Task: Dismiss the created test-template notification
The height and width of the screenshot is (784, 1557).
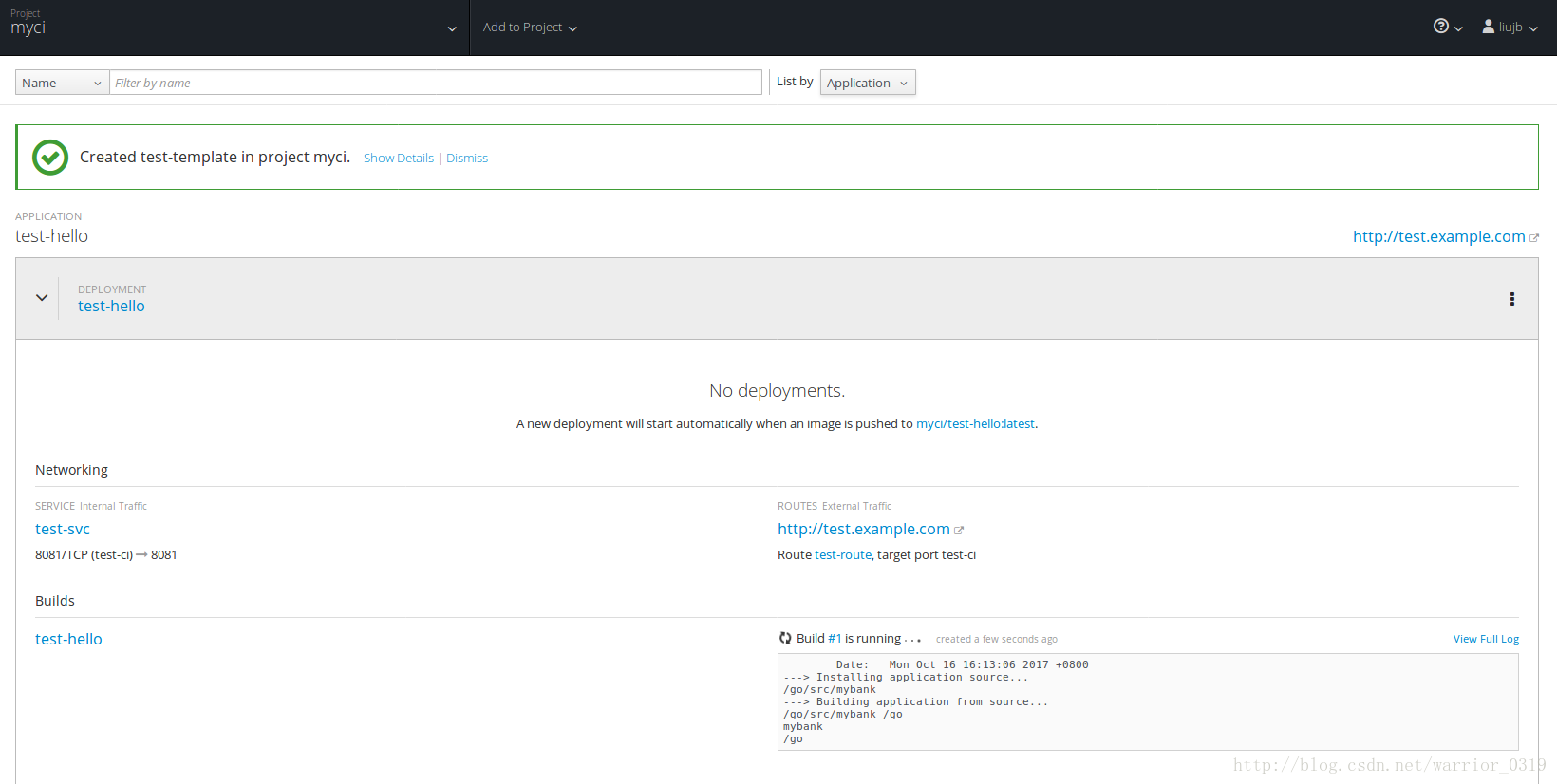Action: 467,159
